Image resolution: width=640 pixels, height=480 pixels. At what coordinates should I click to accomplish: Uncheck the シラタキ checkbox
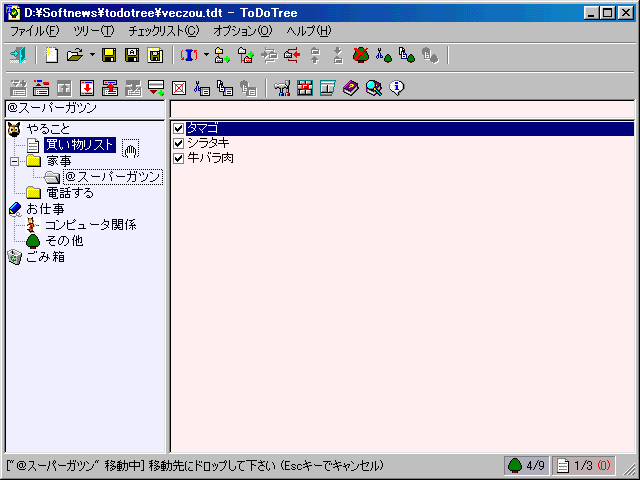point(178,143)
